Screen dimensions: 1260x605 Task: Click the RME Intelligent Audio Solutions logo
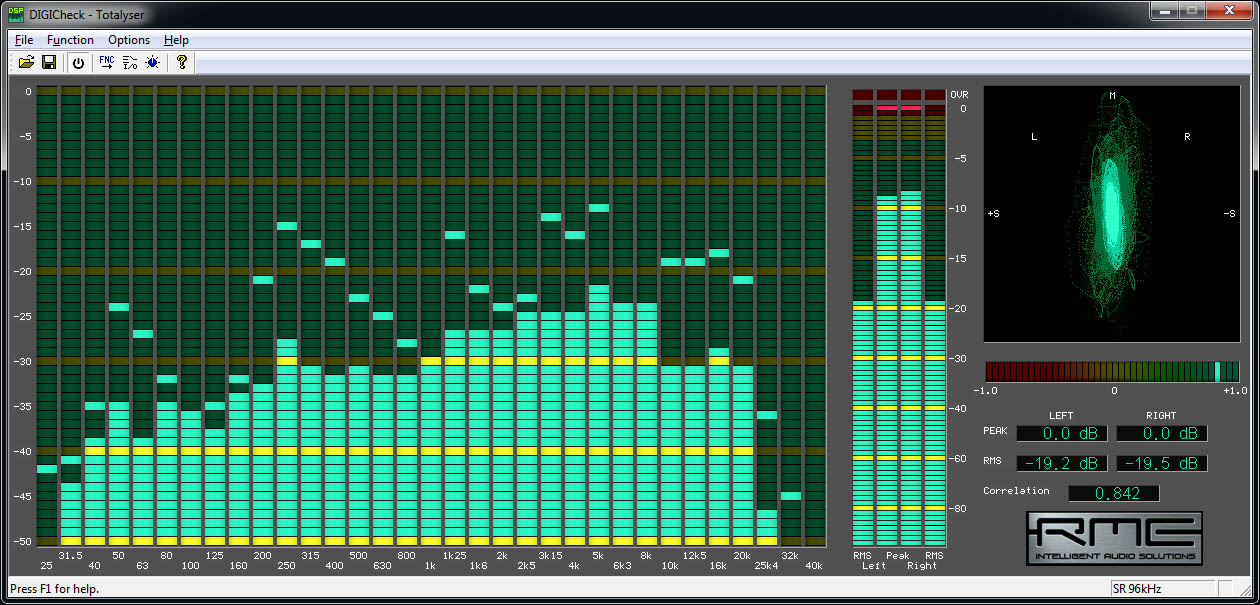pyautogui.click(x=1114, y=538)
